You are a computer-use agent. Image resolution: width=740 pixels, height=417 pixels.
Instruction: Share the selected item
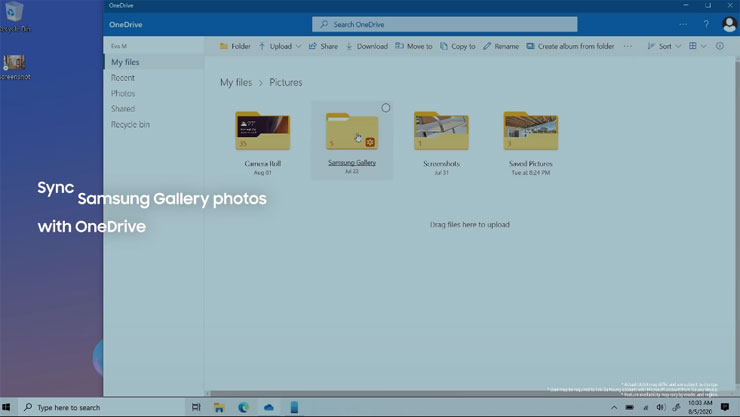click(x=323, y=46)
